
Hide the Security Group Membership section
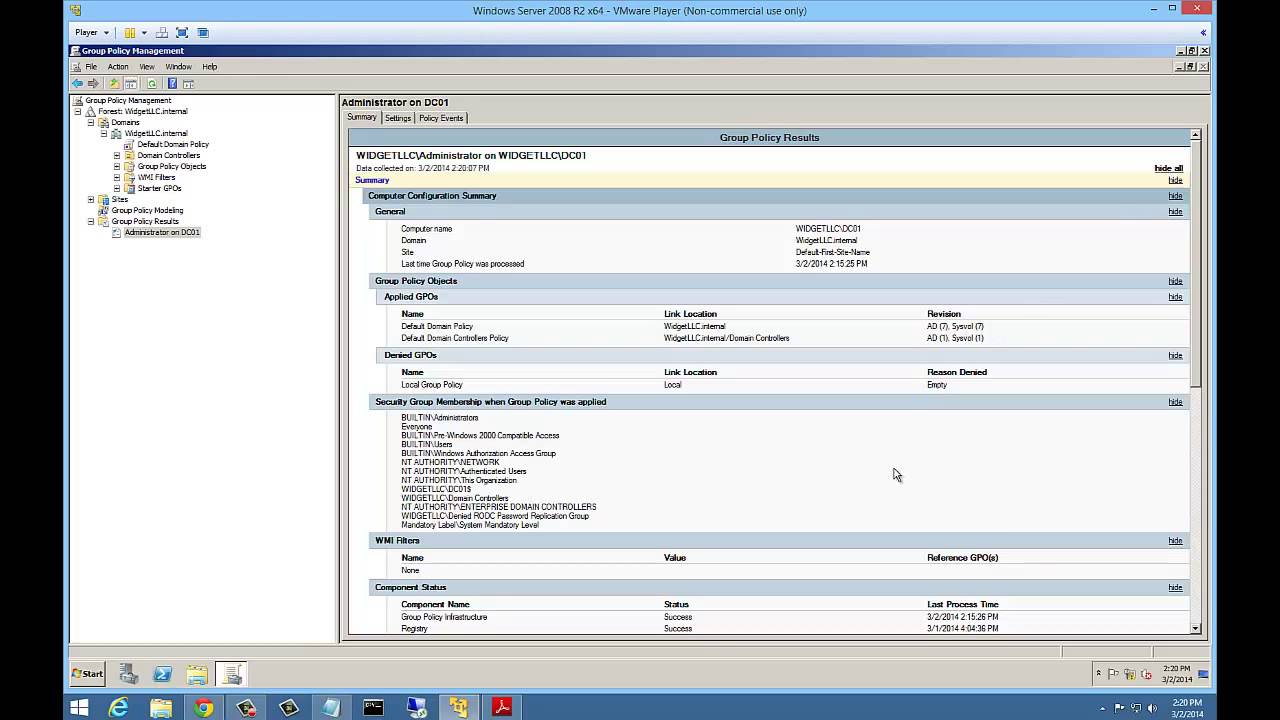click(1175, 402)
